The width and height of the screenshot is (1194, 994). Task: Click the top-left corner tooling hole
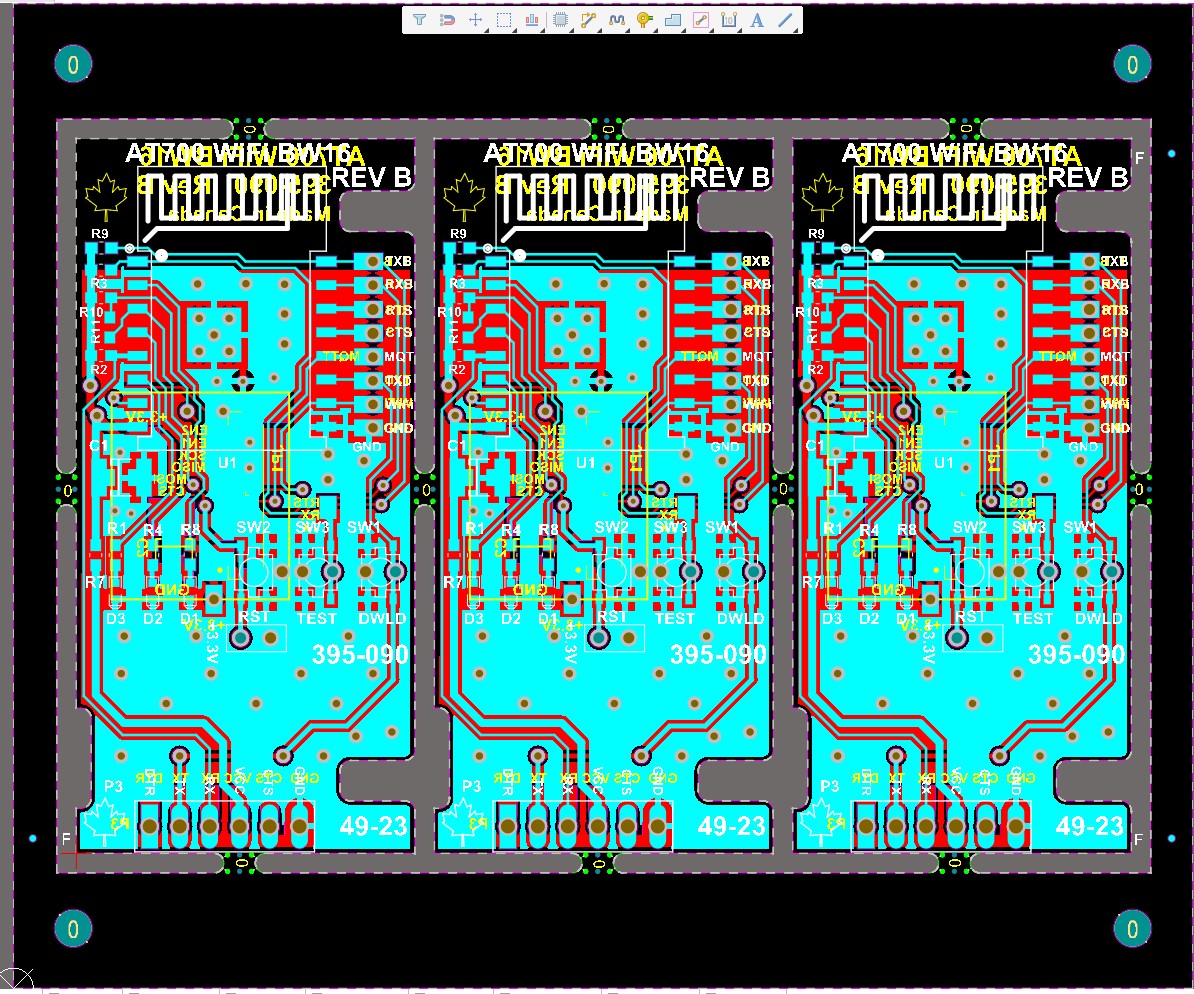(x=73, y=65)
